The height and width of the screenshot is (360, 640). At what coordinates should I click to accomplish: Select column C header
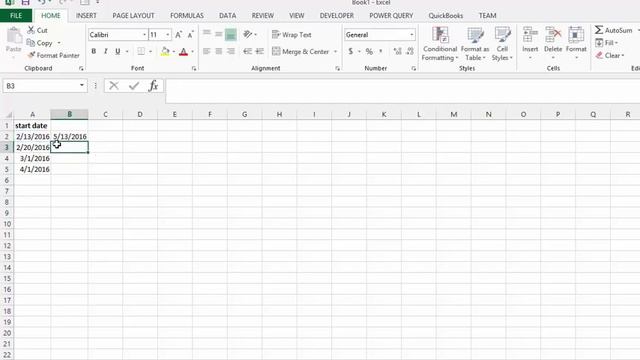click(105, 114)
